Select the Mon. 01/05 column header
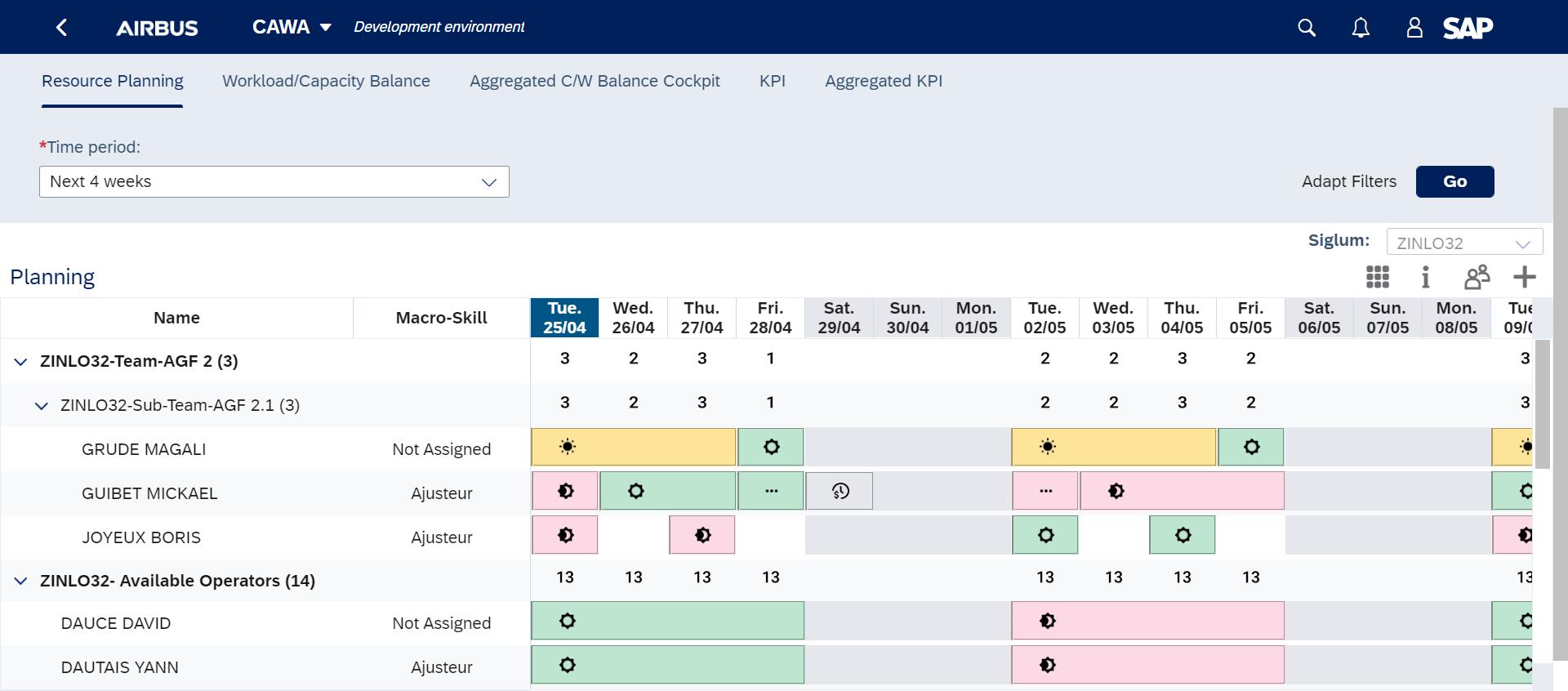The width and height of the screenshot is (1568, 691). (x=977, y=318)
